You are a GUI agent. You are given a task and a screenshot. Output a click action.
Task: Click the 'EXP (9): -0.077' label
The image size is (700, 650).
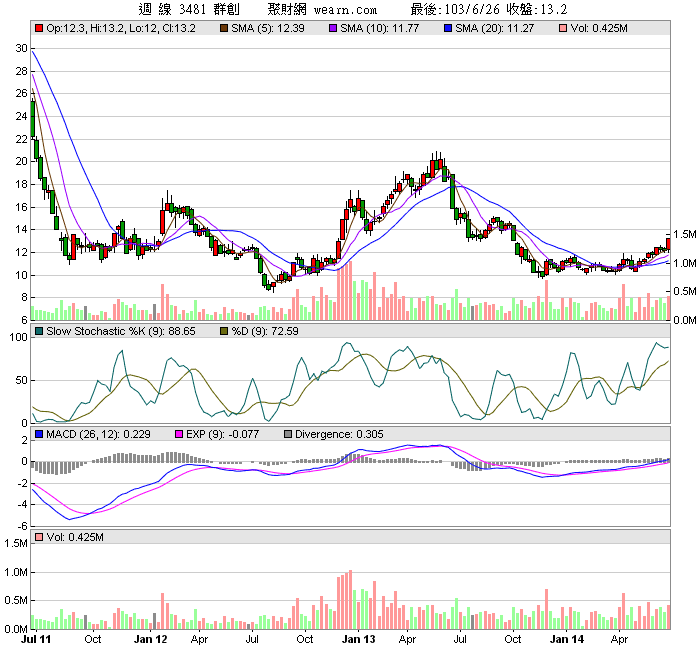pyautogui.click(x=222, y=434)
